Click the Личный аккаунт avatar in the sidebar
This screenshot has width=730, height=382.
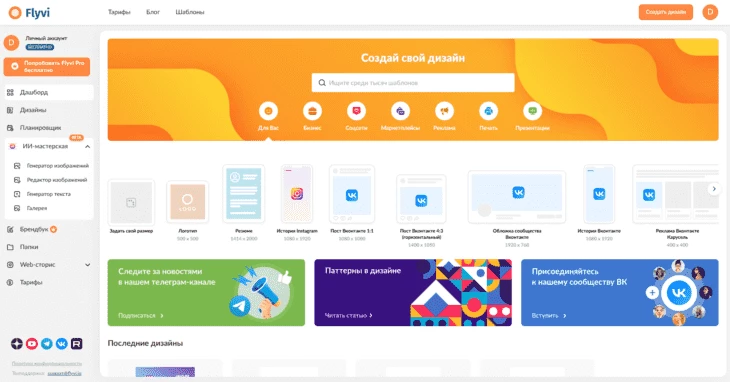click(11, 43)
